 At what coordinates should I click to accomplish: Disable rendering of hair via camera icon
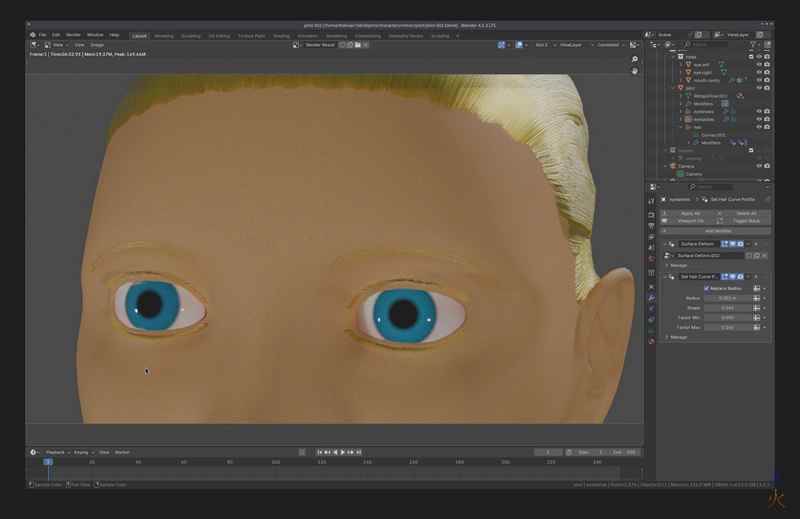click(x=767, y=127)
